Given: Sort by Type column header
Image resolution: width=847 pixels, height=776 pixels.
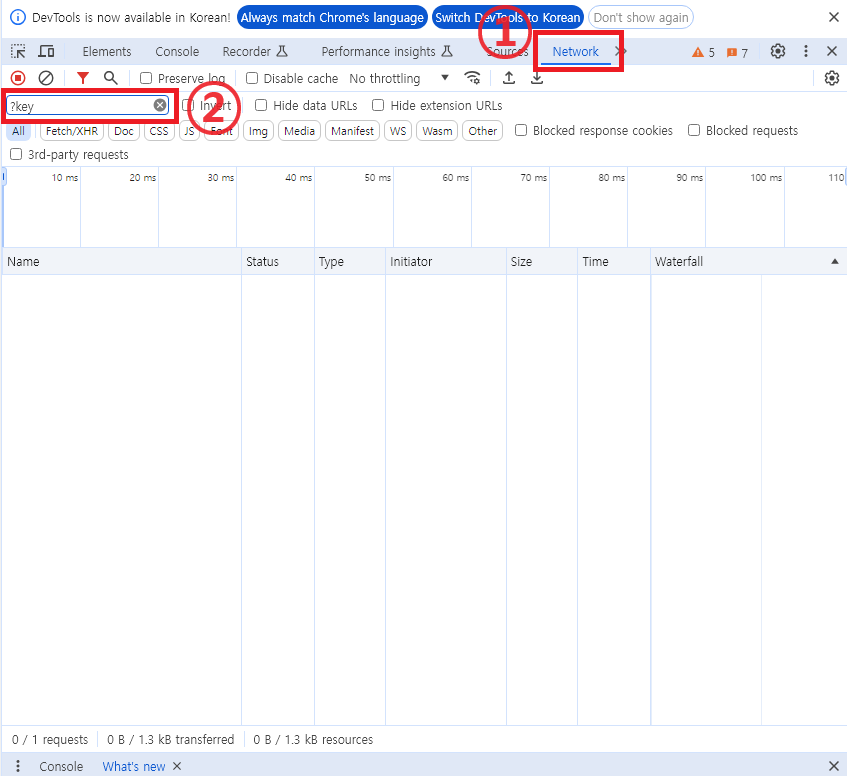Looking at the screenshot, I should [x=349, y=261].
